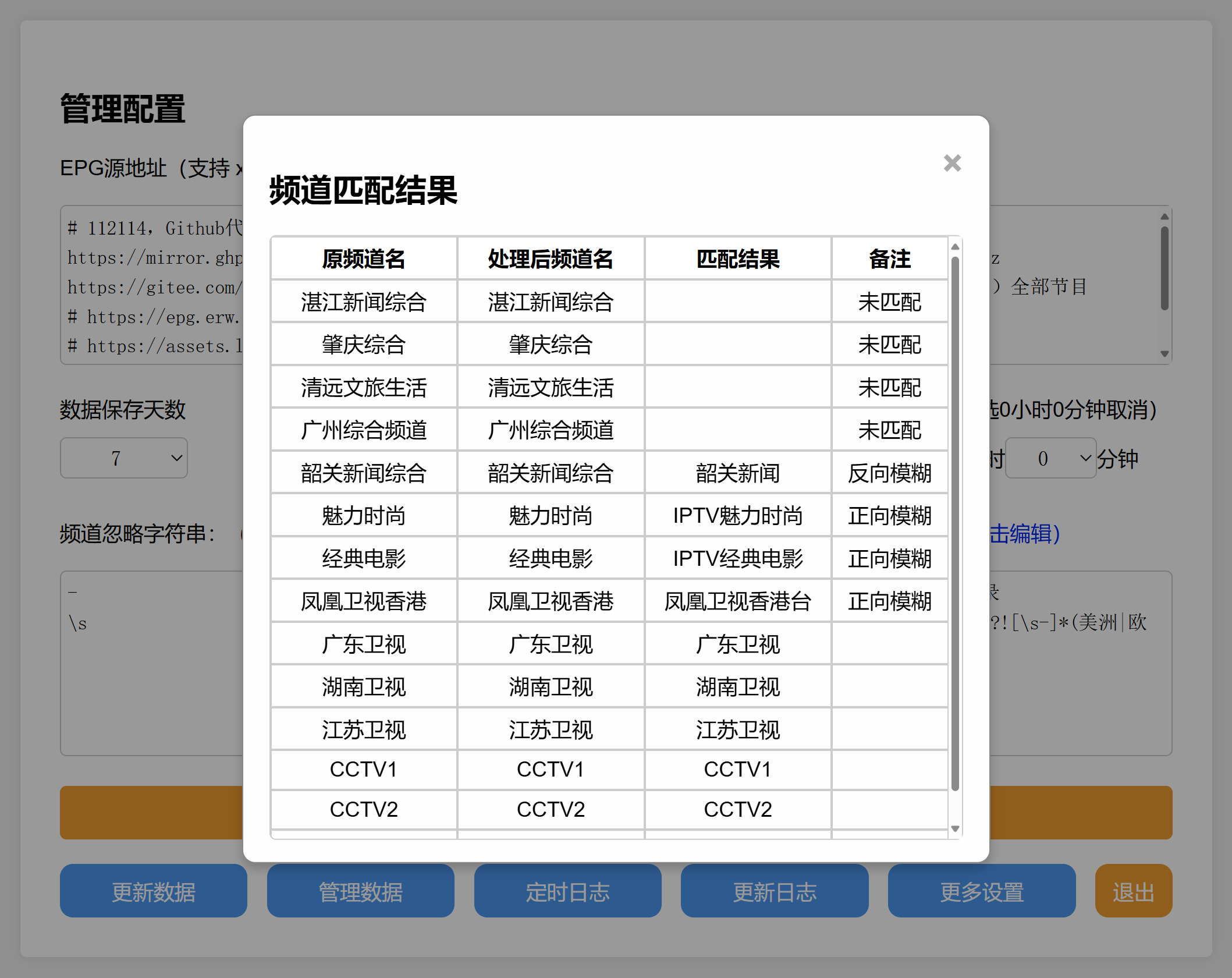The image size is (1232, 978).
Task: Click 正向模糊 note in 凤凰卫视香港 row
Action: coord(889,601)
